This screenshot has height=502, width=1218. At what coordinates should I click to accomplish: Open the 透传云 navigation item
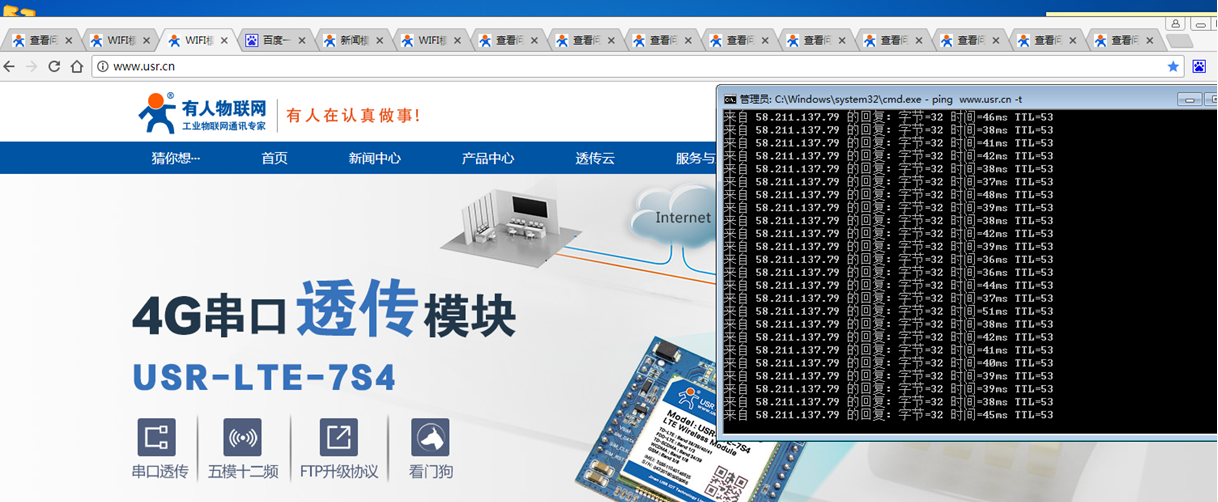595,158
